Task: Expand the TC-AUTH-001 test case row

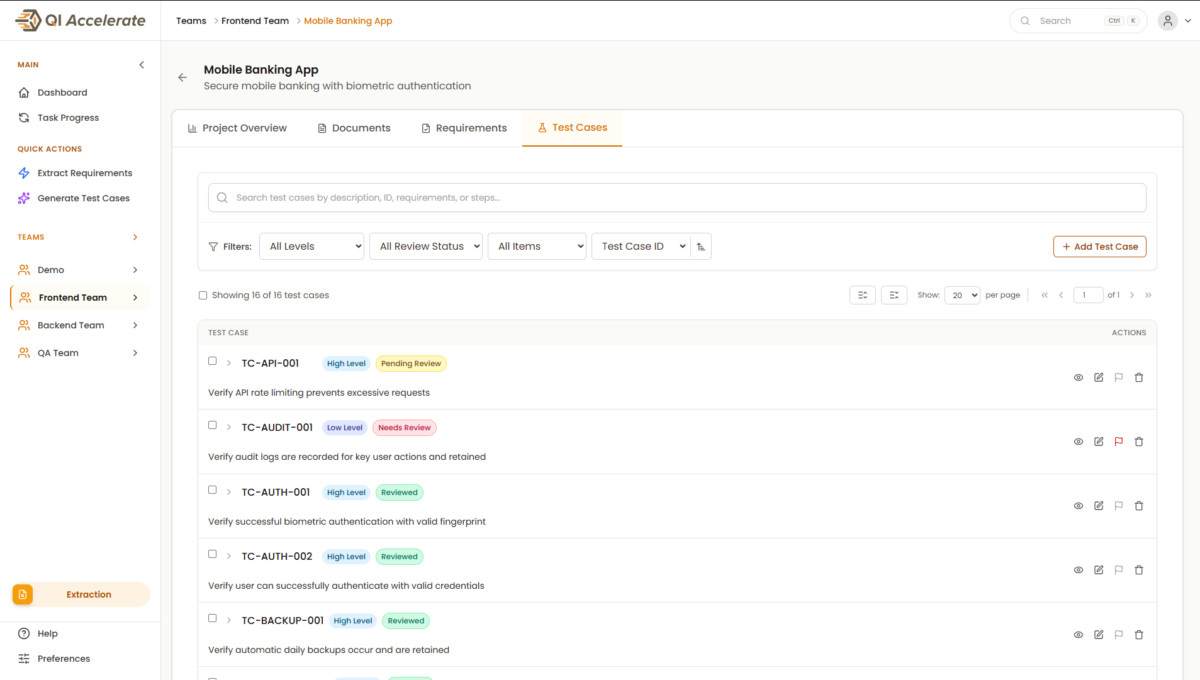Action: pyautogui.click(x=229, y=492)
